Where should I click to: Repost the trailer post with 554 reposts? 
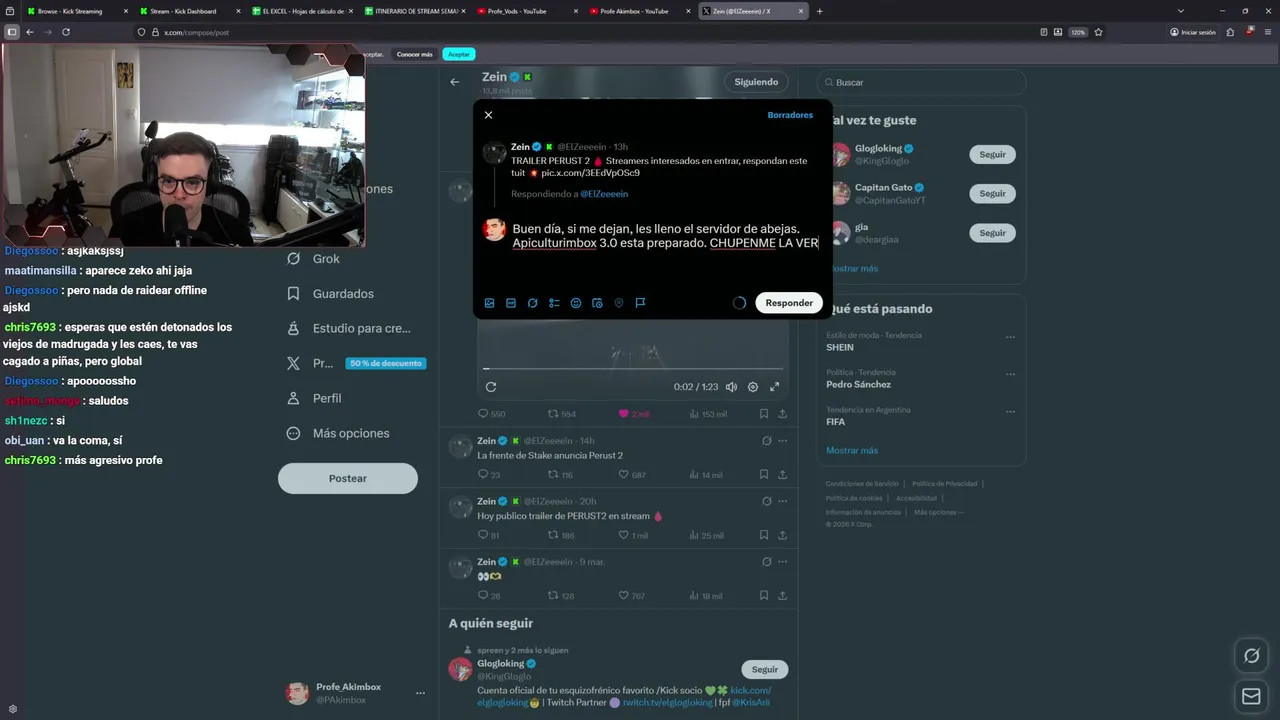[x=561, y=414]
